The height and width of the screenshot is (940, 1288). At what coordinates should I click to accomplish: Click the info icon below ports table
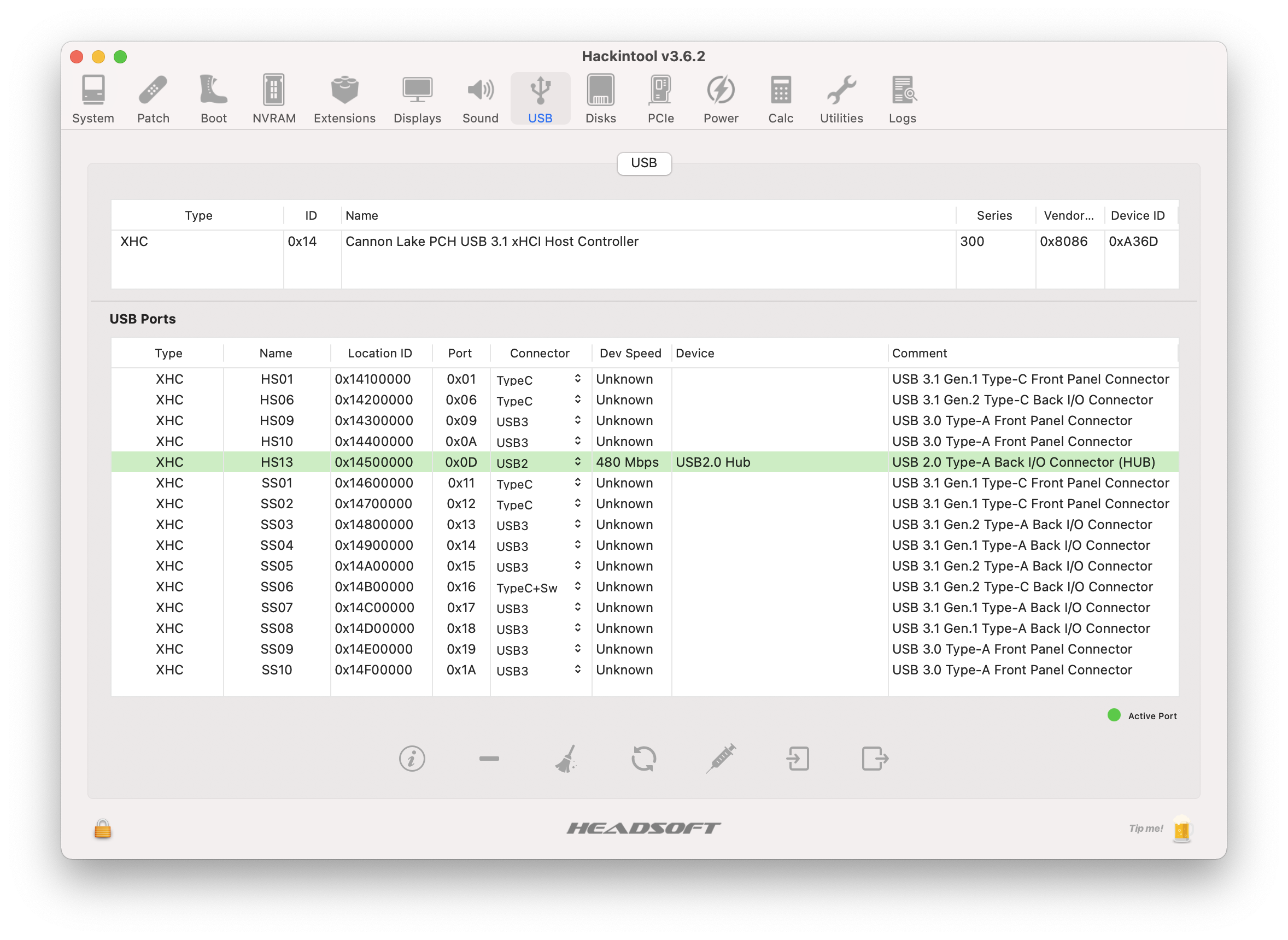(412, 759)
